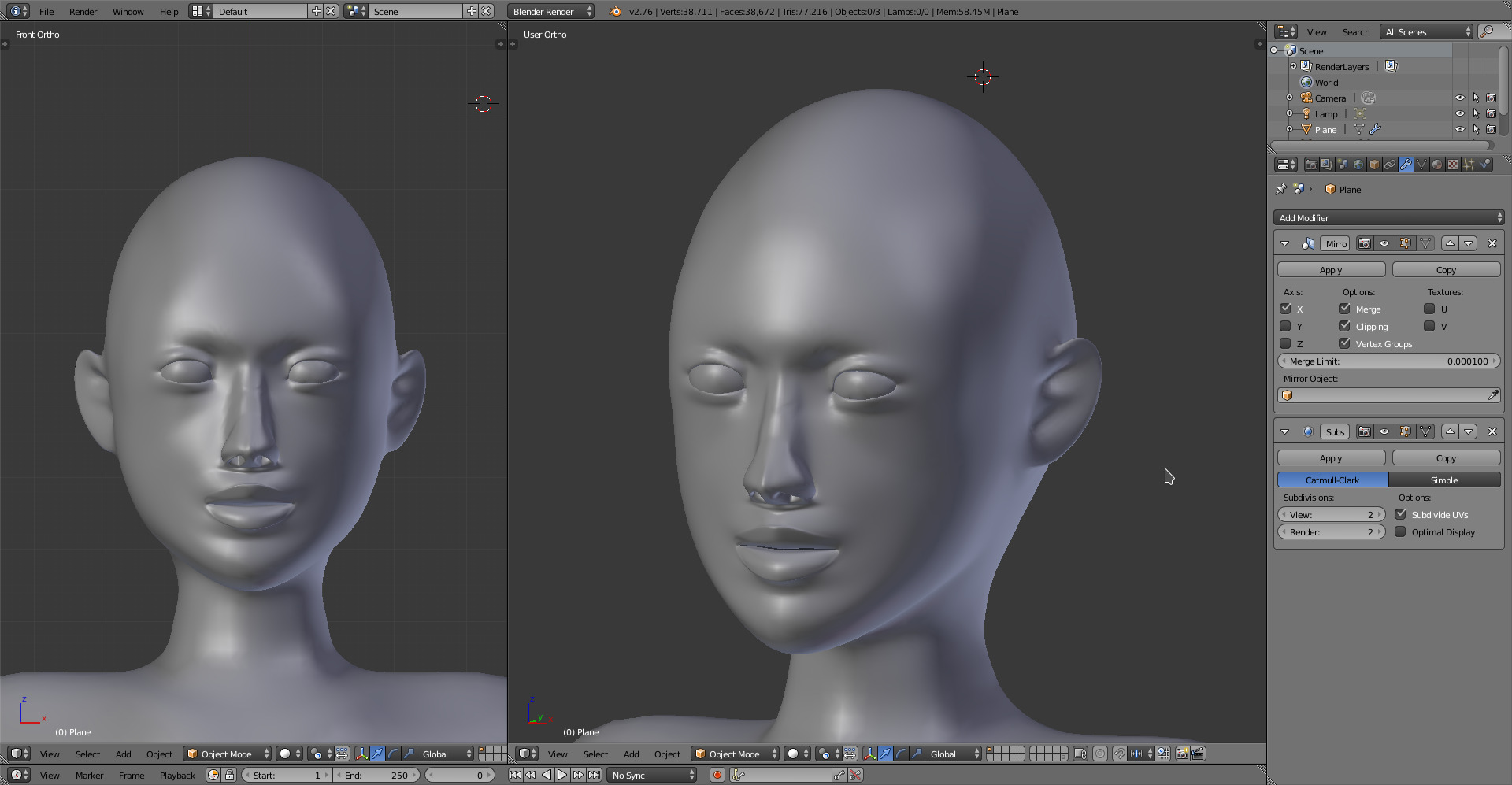Screen dimensions: 1512x785
Task: Click the pin icon beside Plane breadcrumb
Action: pyautogui.click(x=1281, y=190)
